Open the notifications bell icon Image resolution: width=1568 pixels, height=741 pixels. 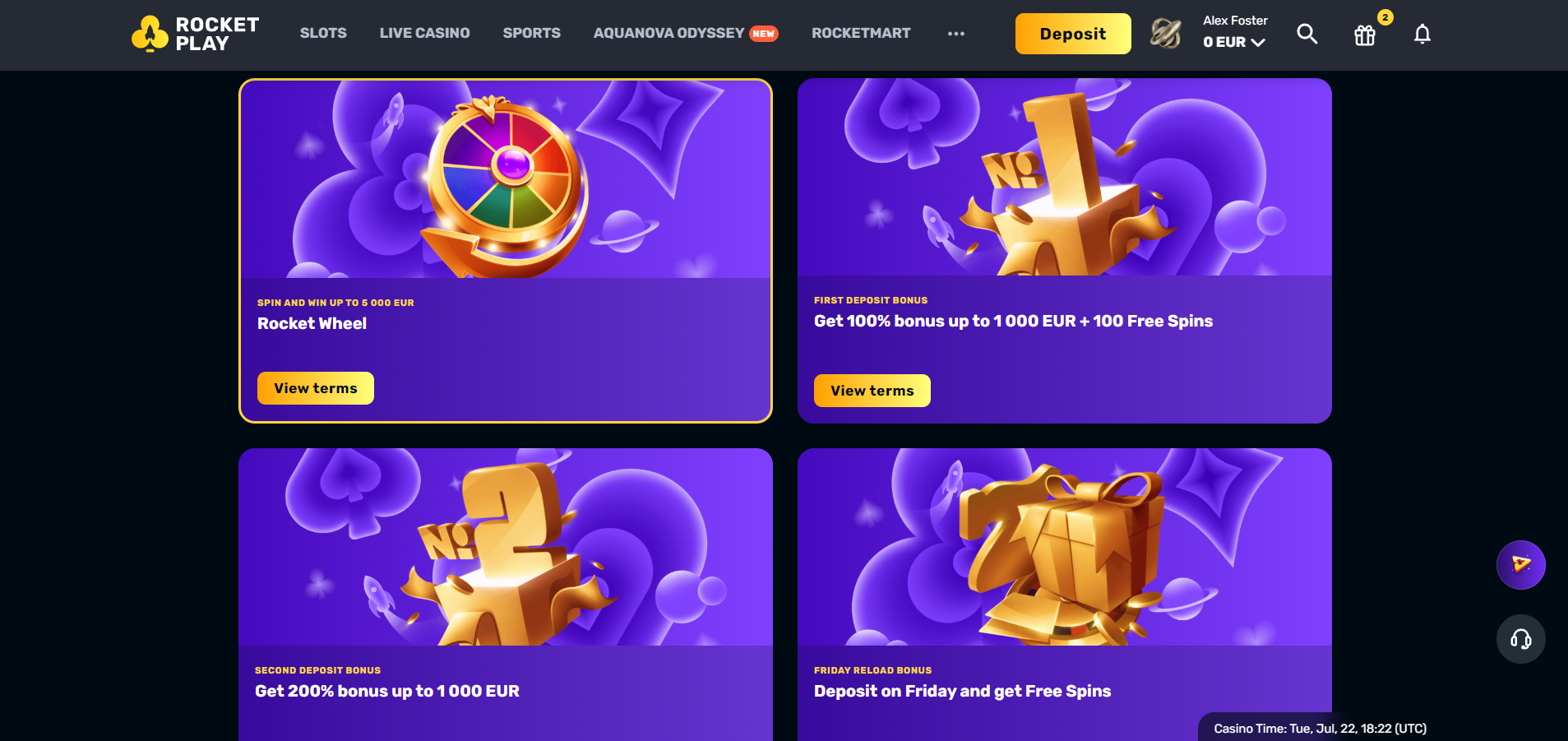coord(1422,34)
